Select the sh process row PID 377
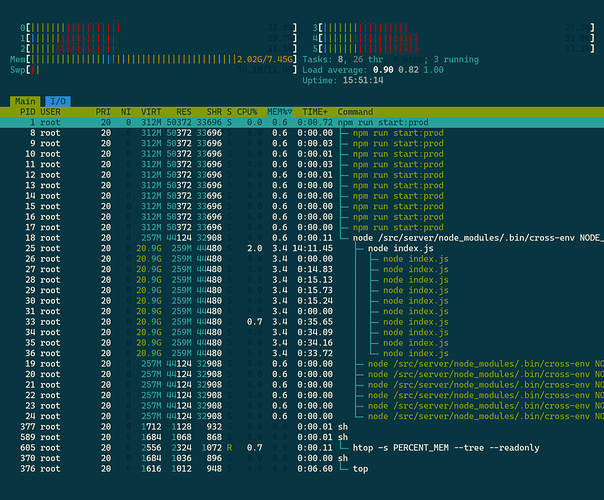The width and height of the screenshot is (604, 500). click(300, 425)
